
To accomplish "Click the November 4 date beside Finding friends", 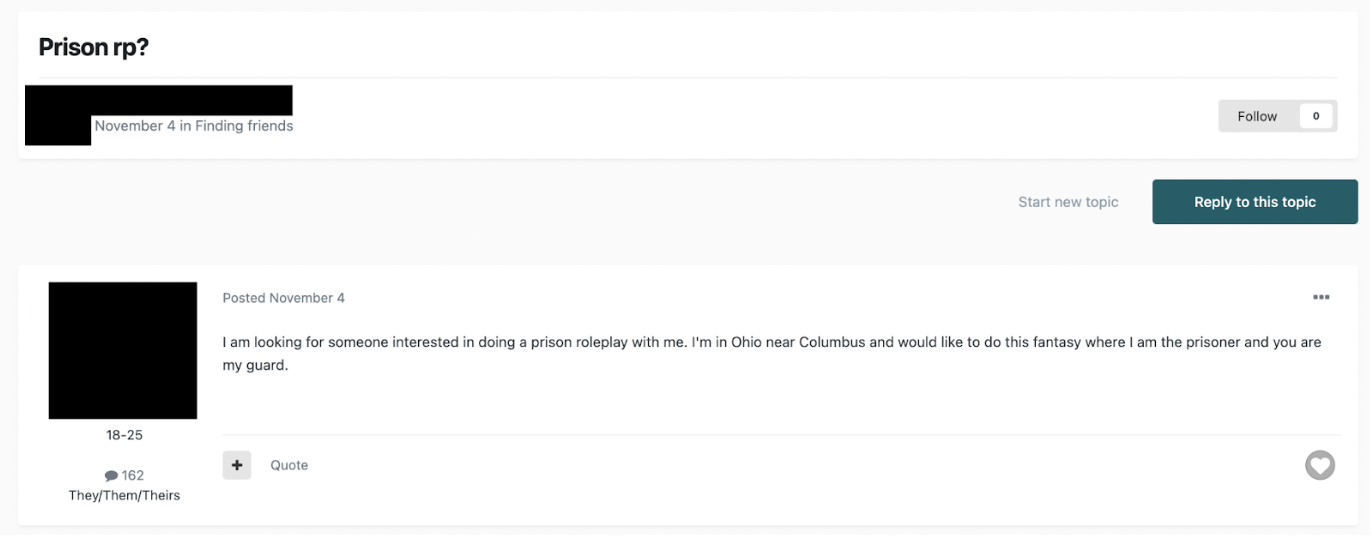I will tap(135, 126).
